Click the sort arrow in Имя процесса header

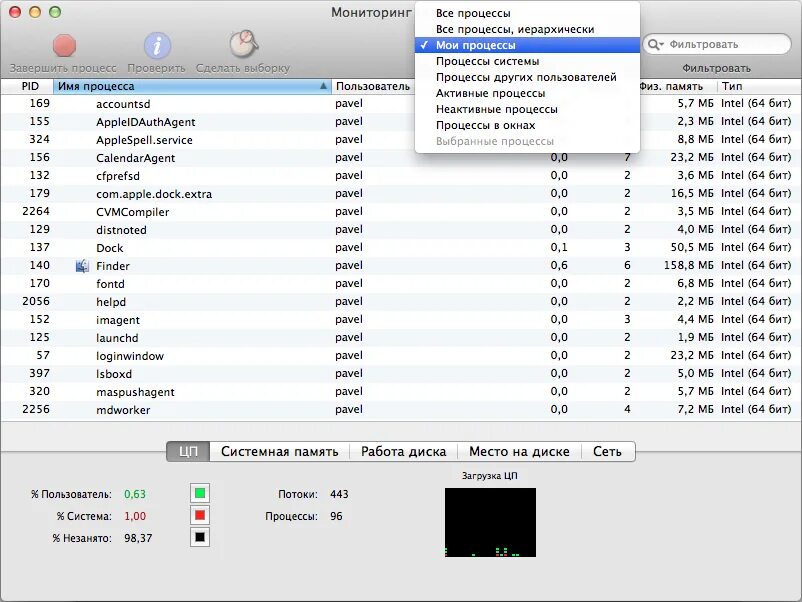[323, 86]
